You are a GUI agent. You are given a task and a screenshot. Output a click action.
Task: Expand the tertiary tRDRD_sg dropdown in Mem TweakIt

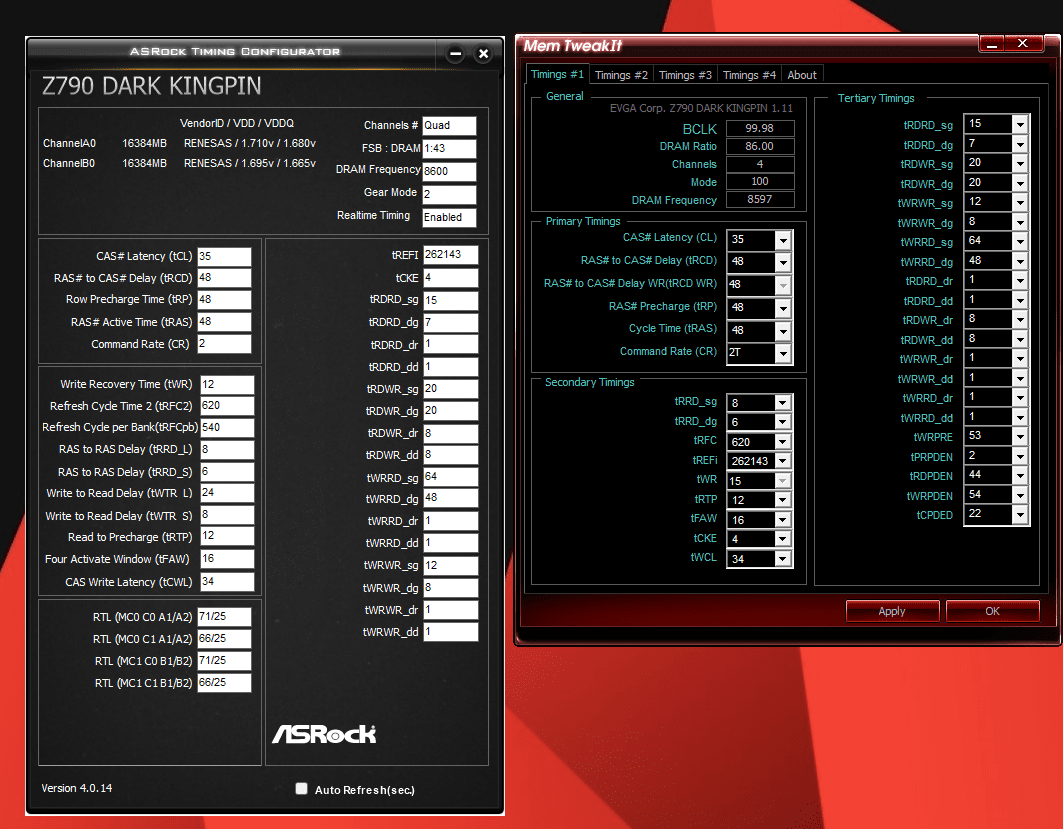[1020, 124]
